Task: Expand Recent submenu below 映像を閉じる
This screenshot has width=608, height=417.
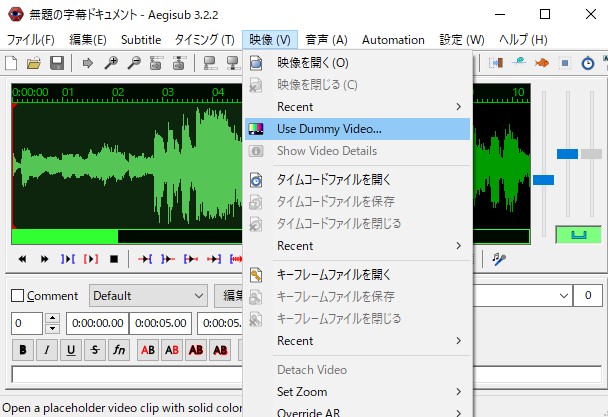Action: [x=357, y=107]
